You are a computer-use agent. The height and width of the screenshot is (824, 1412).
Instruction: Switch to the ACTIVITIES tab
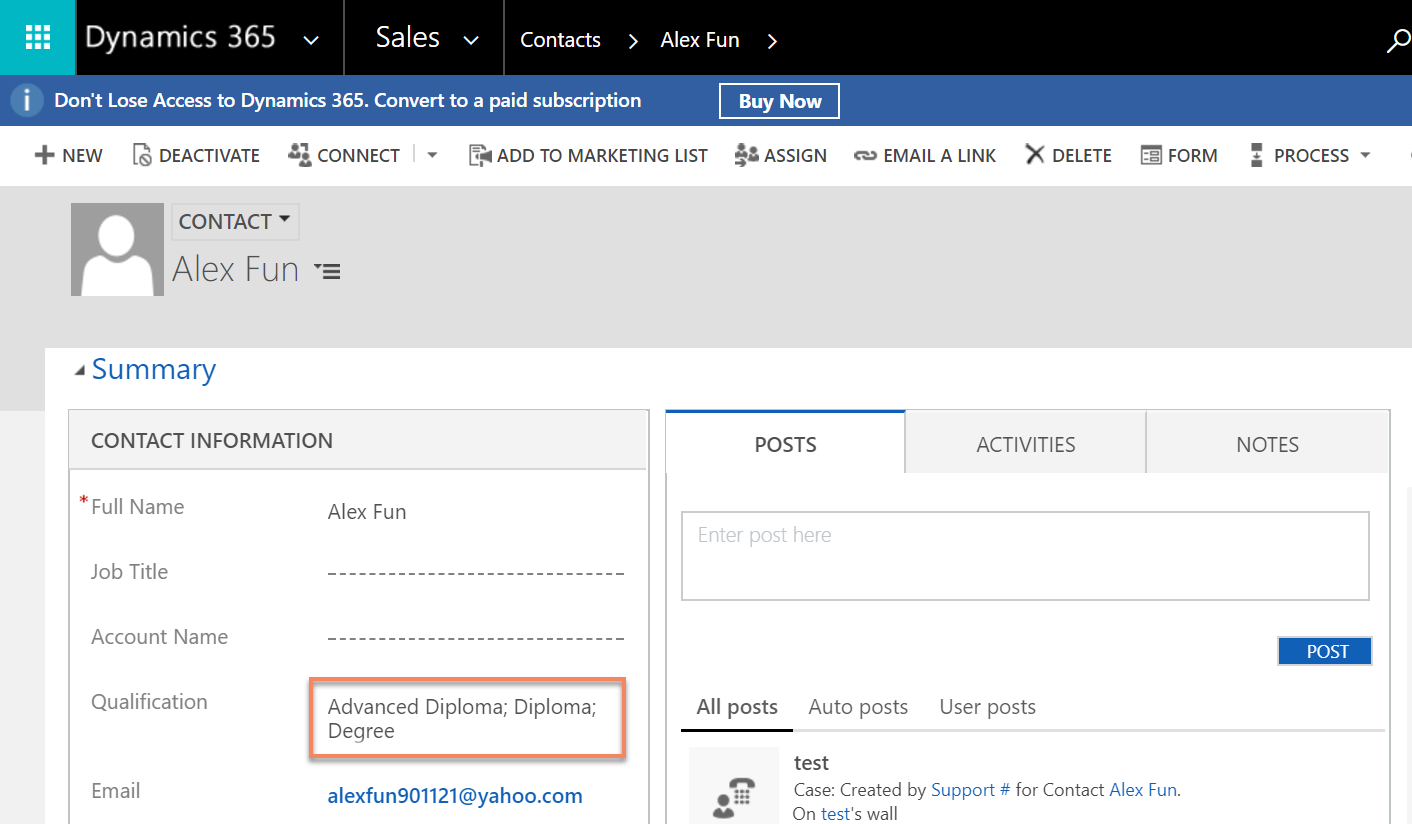pos(1025,443)
